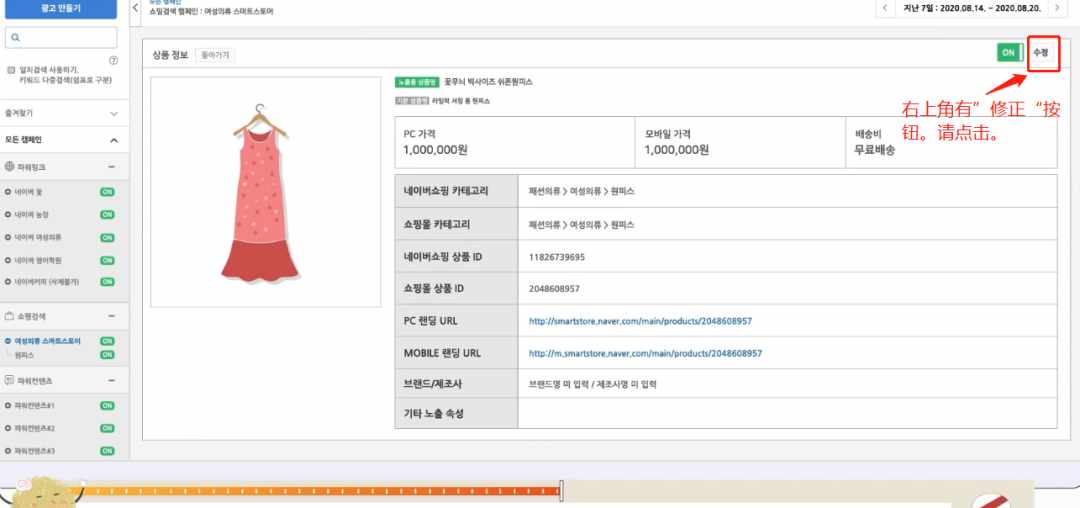Select 네이버 꽃 campaign in sidebar
1080x508 pixels.
[x=28, y=192]
